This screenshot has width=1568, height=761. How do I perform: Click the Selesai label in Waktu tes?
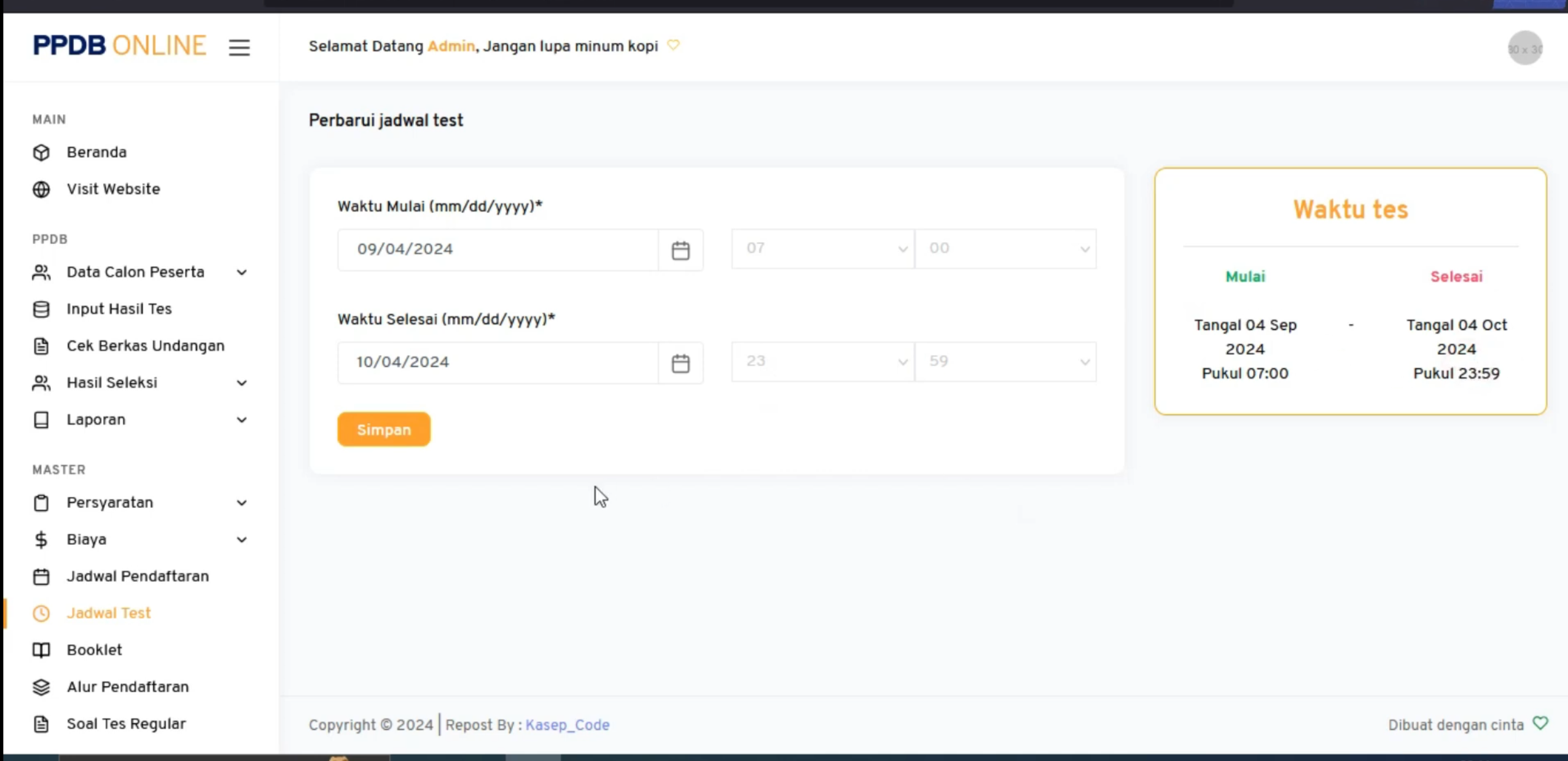(x=1456, y=276)
